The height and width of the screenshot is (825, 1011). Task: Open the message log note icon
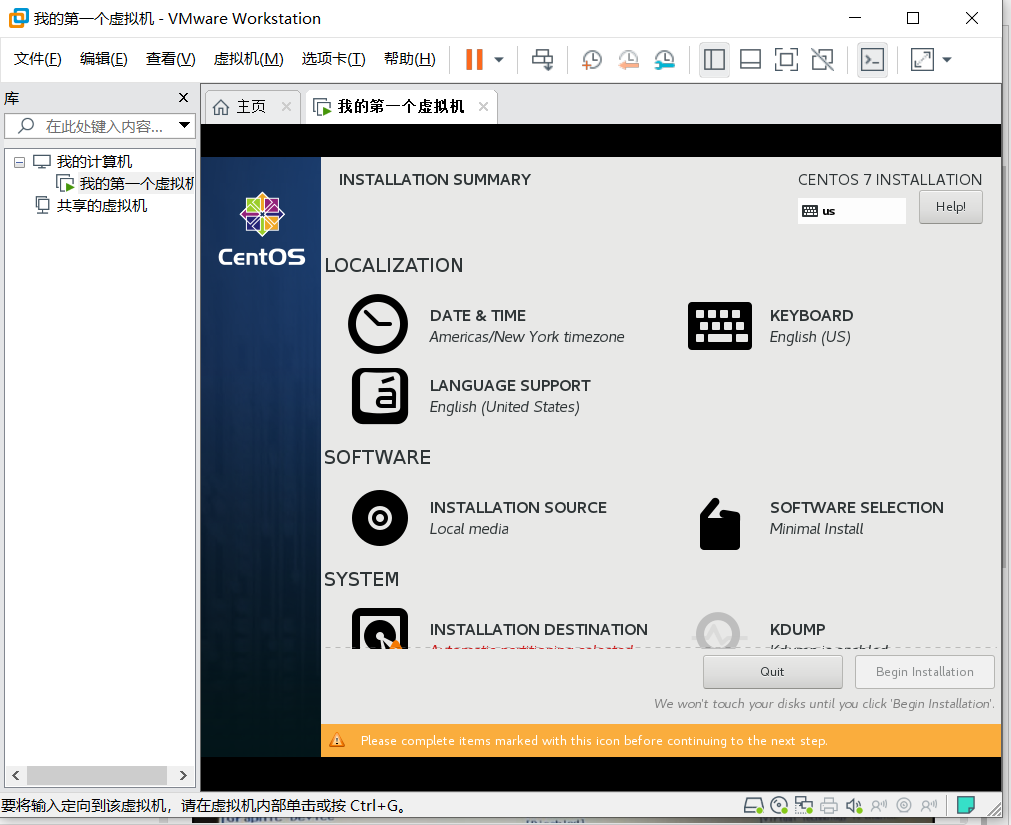(966, 805)
